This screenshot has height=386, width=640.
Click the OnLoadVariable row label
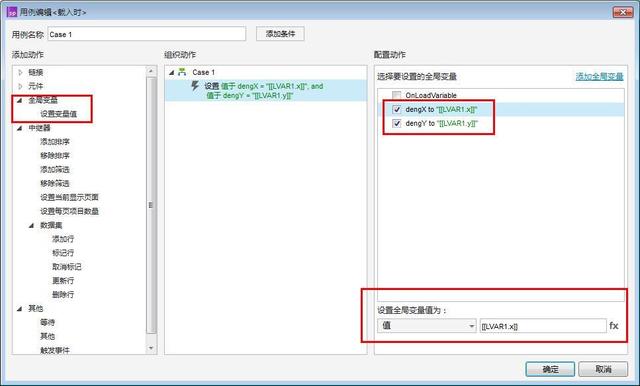click(431, 95)
